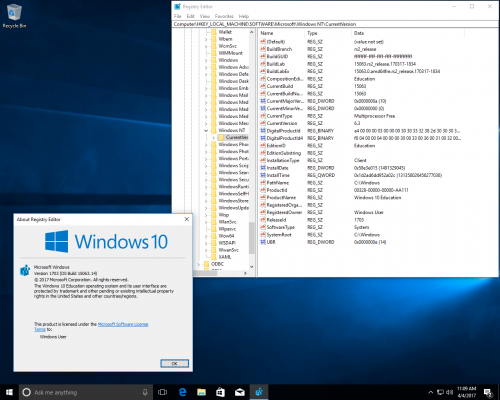Launch Microsoft Edge from the taskbar
The image size is (500, 400).
182,392
